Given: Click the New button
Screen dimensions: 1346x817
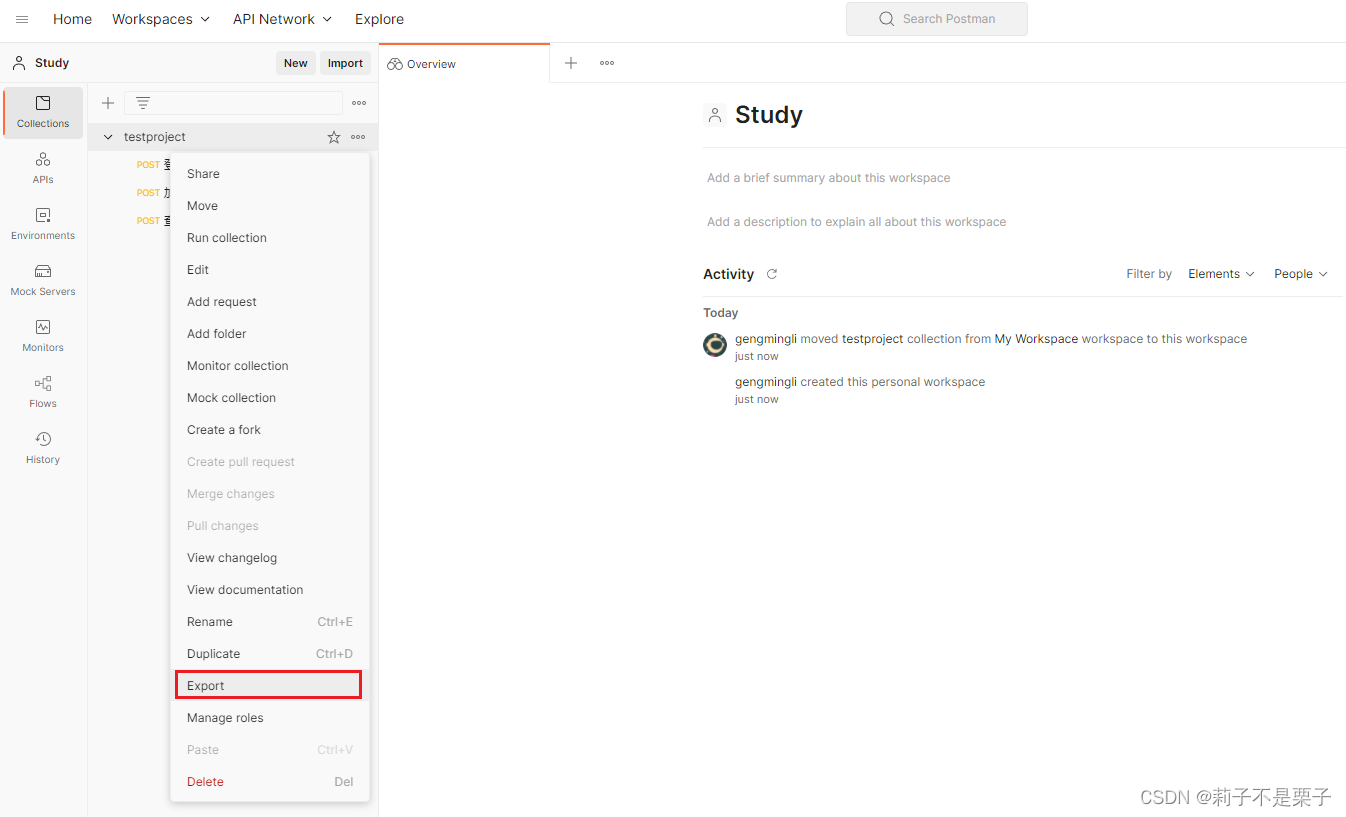Looking at the screenshot, I should 296,63.
